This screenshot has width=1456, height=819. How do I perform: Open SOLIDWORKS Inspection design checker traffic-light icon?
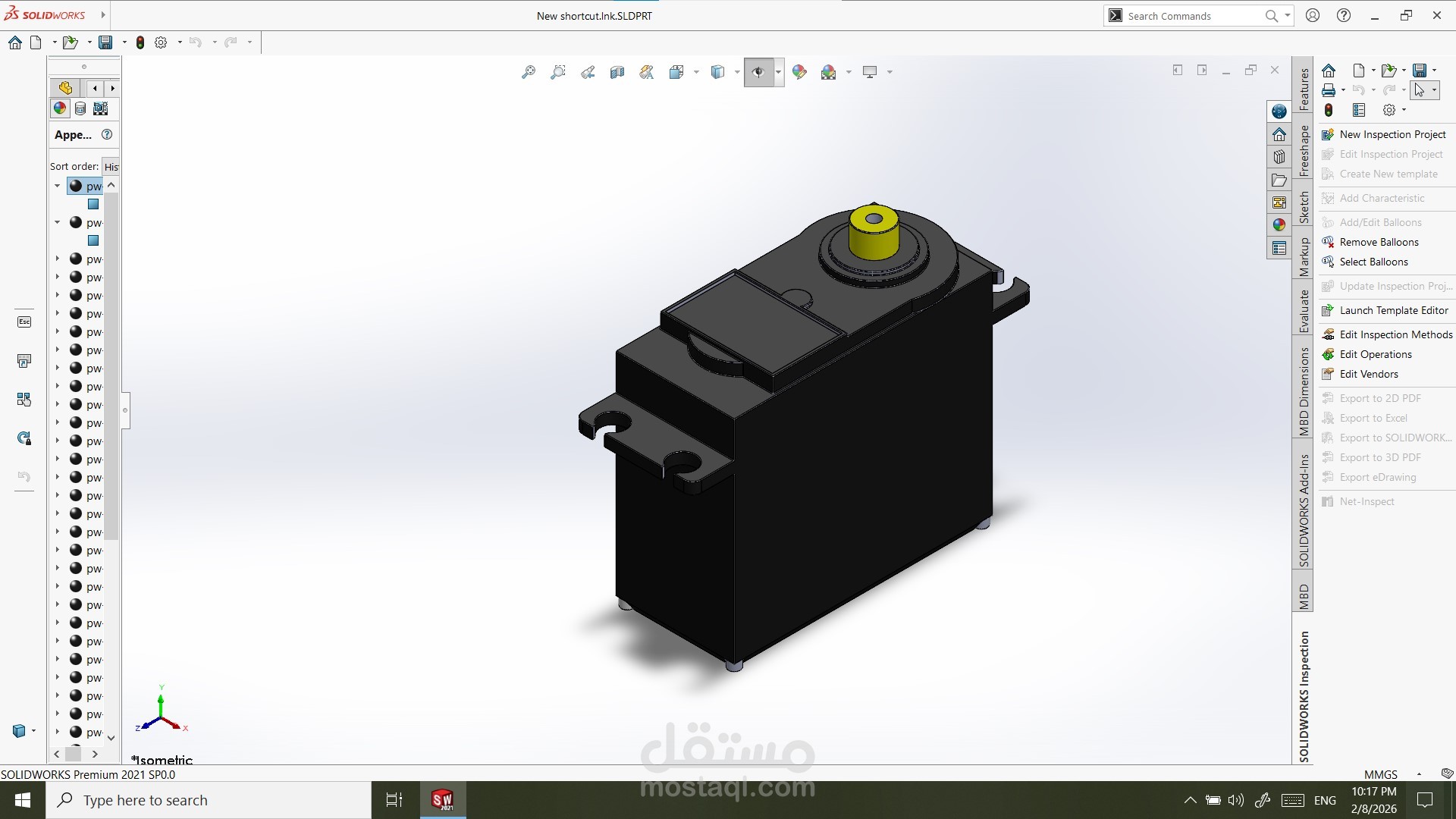pyautogui.click(x=1329, y=110)
